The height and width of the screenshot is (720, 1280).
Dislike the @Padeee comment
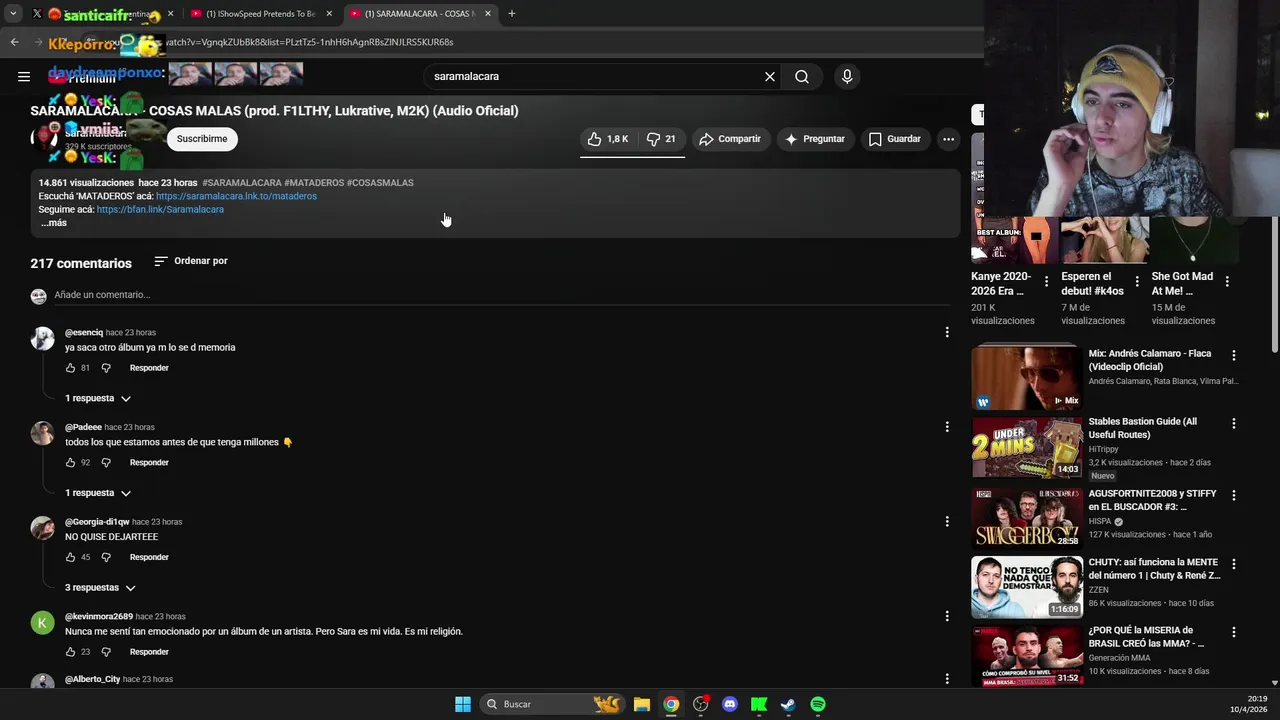pos(106,463)
